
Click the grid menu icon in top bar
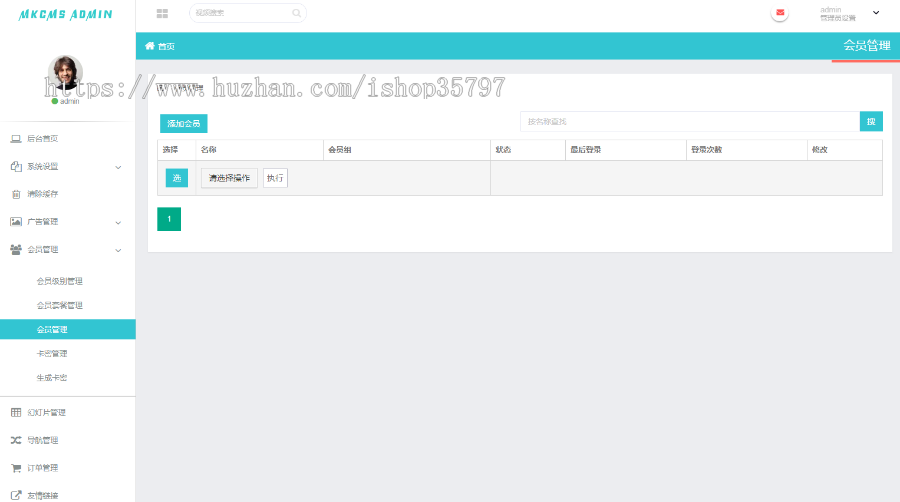[x=162, y=13]
